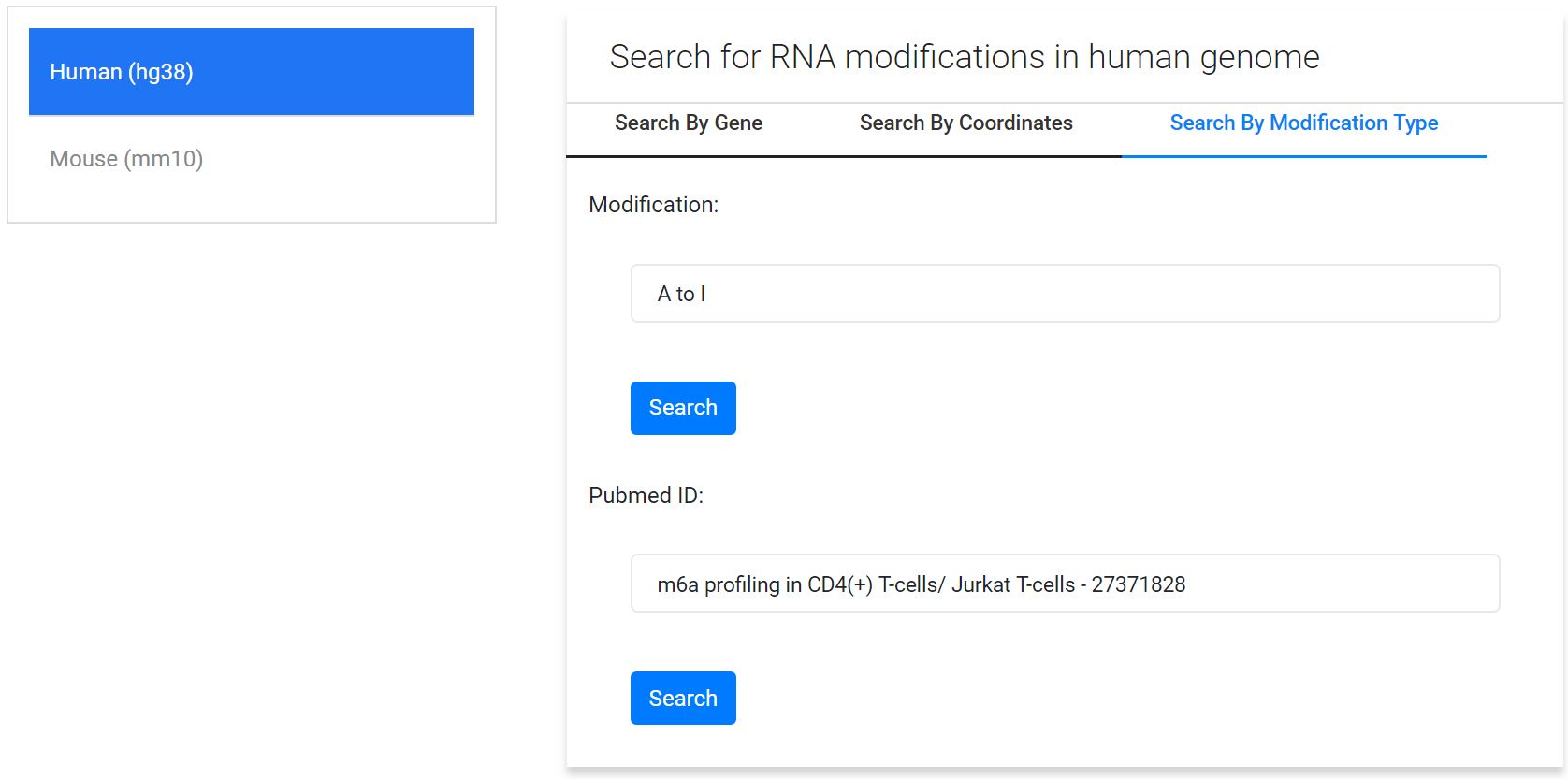The image size is (1568, 779).
Task: Click the Search button below Pubmed ID field
Action: [x=683, y=698]
